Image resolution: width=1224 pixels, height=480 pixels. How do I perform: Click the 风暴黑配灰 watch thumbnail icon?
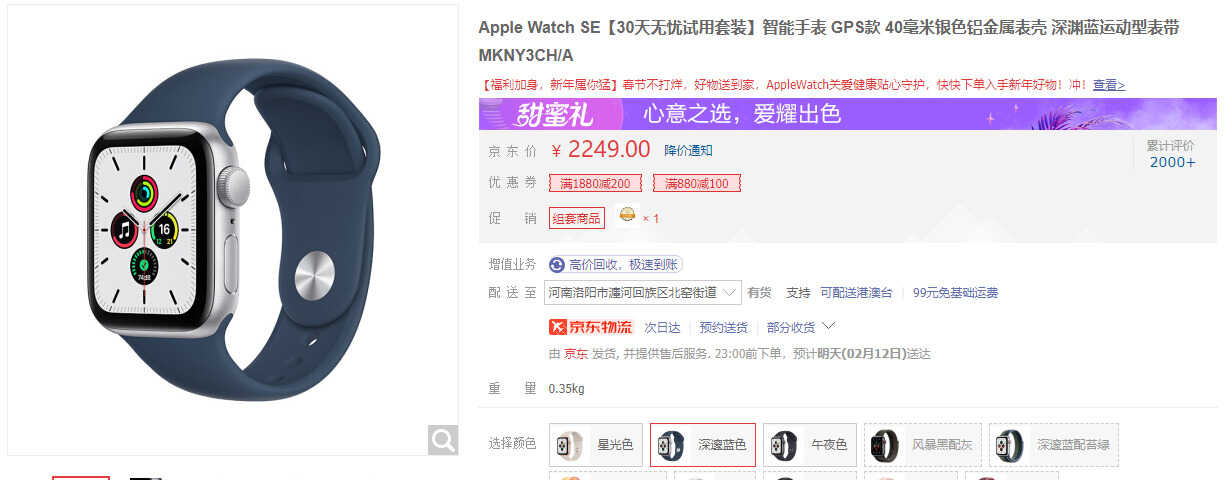click(886, 444)
